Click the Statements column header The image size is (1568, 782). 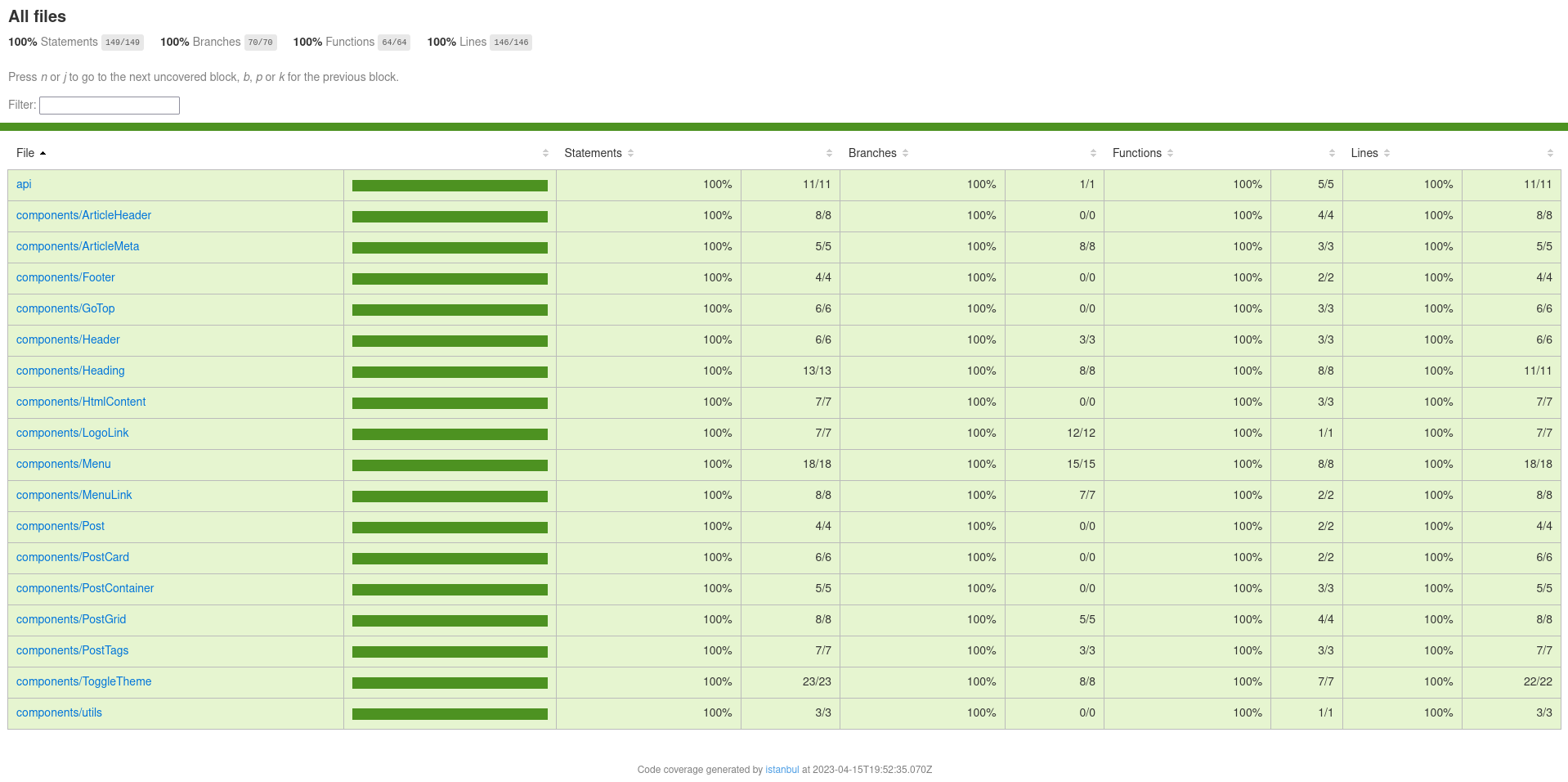click(593, 153)
